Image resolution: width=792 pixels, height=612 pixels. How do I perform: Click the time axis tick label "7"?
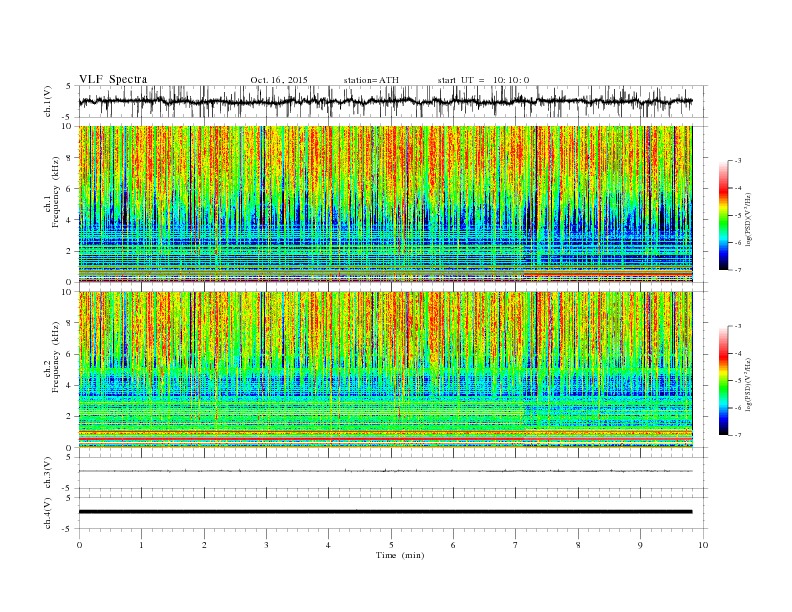point(516,545)
